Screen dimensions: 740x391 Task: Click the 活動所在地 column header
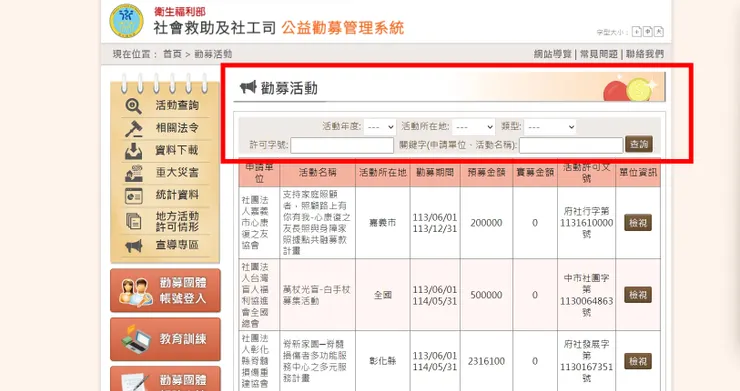point(383,173)
